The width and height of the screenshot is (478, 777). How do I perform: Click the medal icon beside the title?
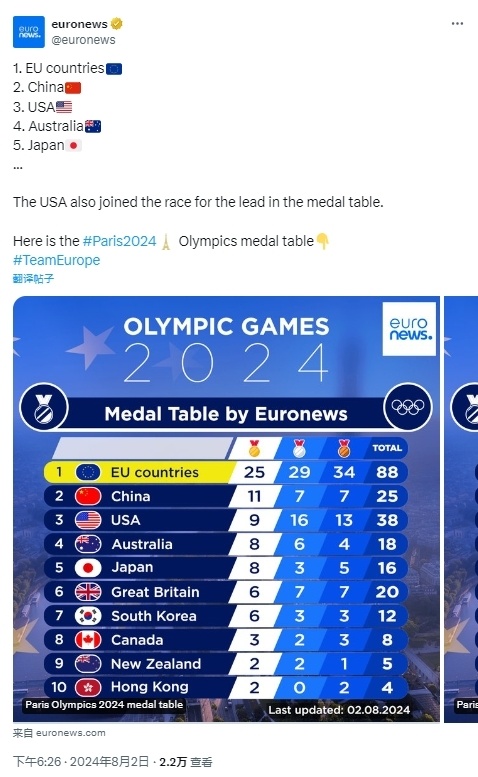pos(44,407)
